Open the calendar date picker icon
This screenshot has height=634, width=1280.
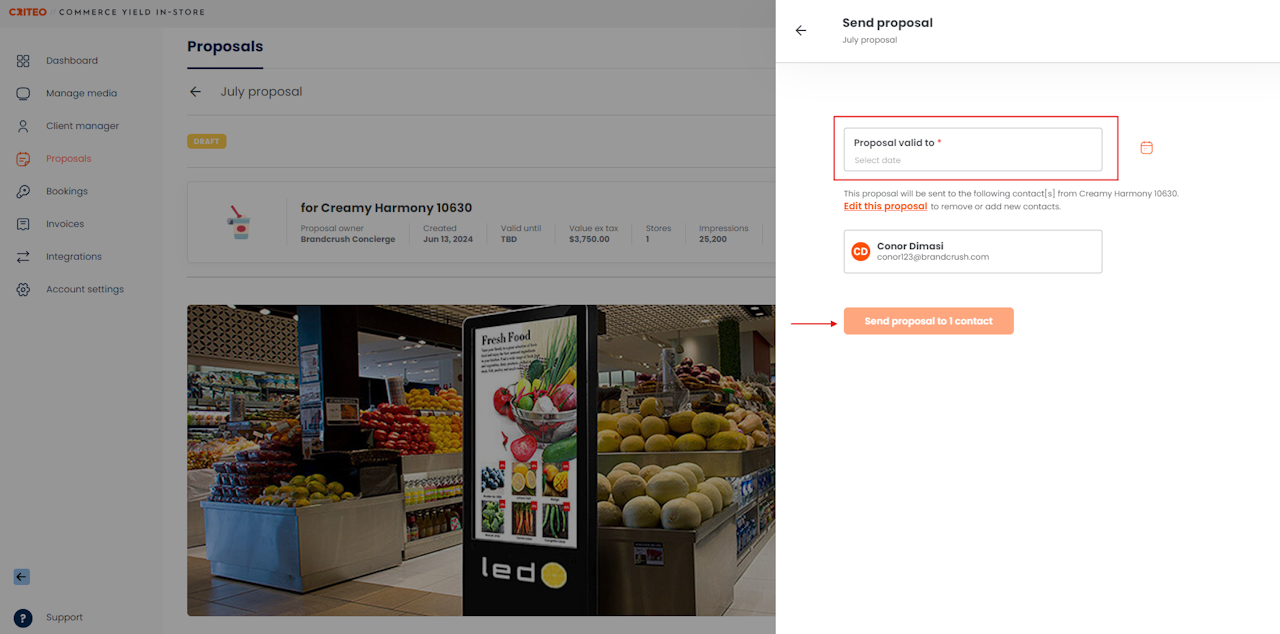1146,148
